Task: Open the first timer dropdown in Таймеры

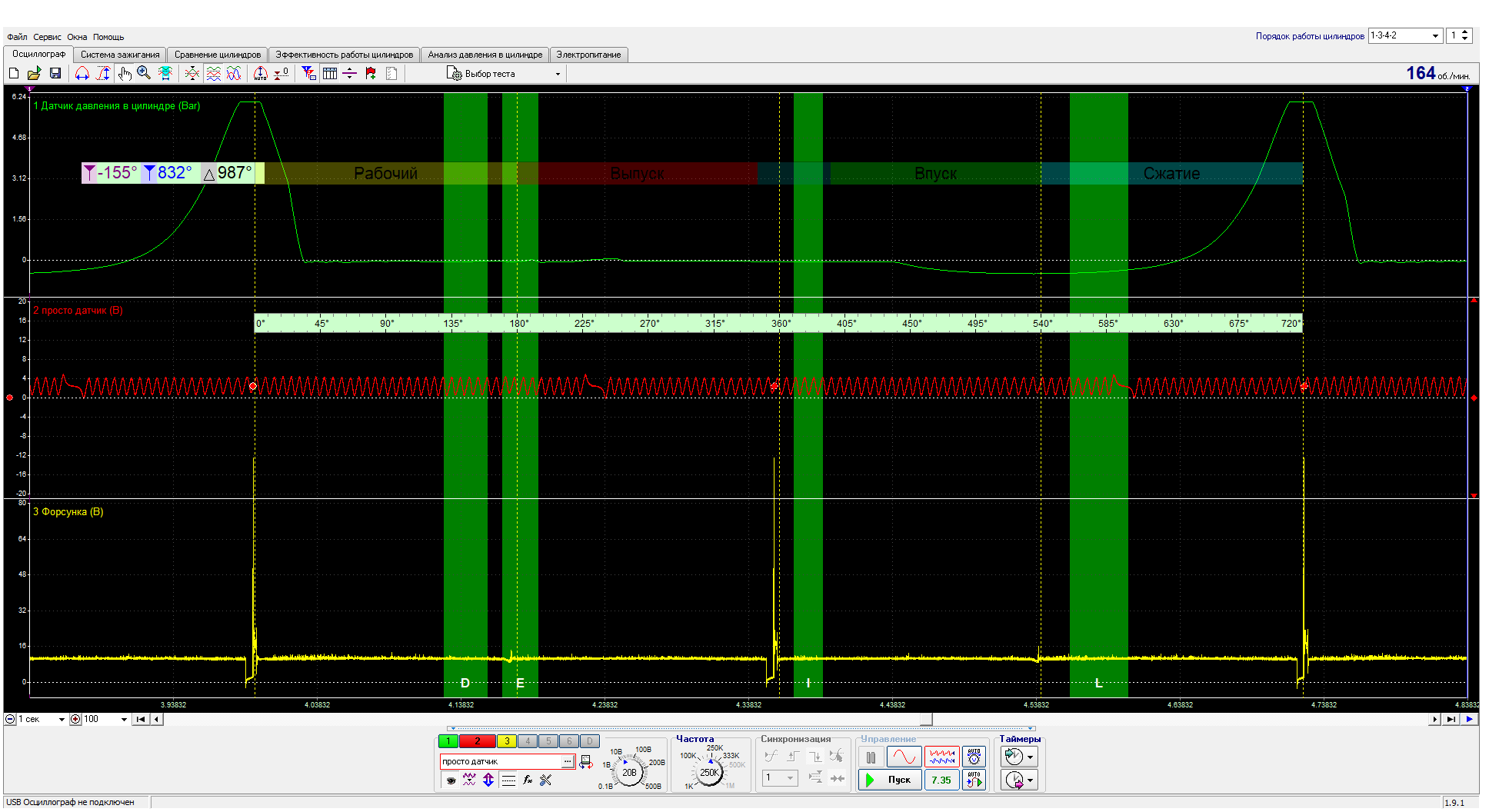Action: click(x=1020, y=757)
